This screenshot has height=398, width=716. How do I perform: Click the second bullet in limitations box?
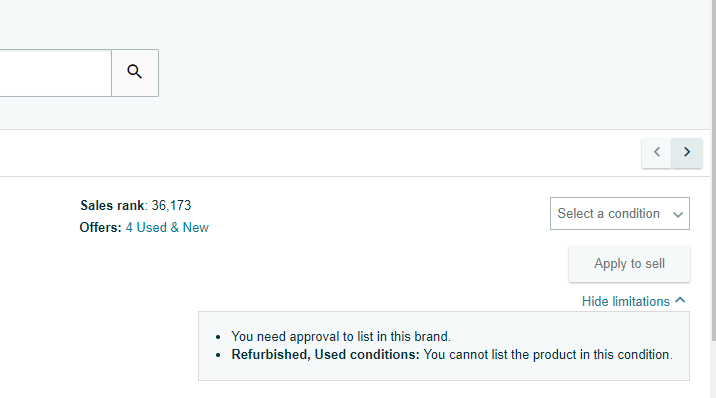pyautogui.click(x=218, y=355)
